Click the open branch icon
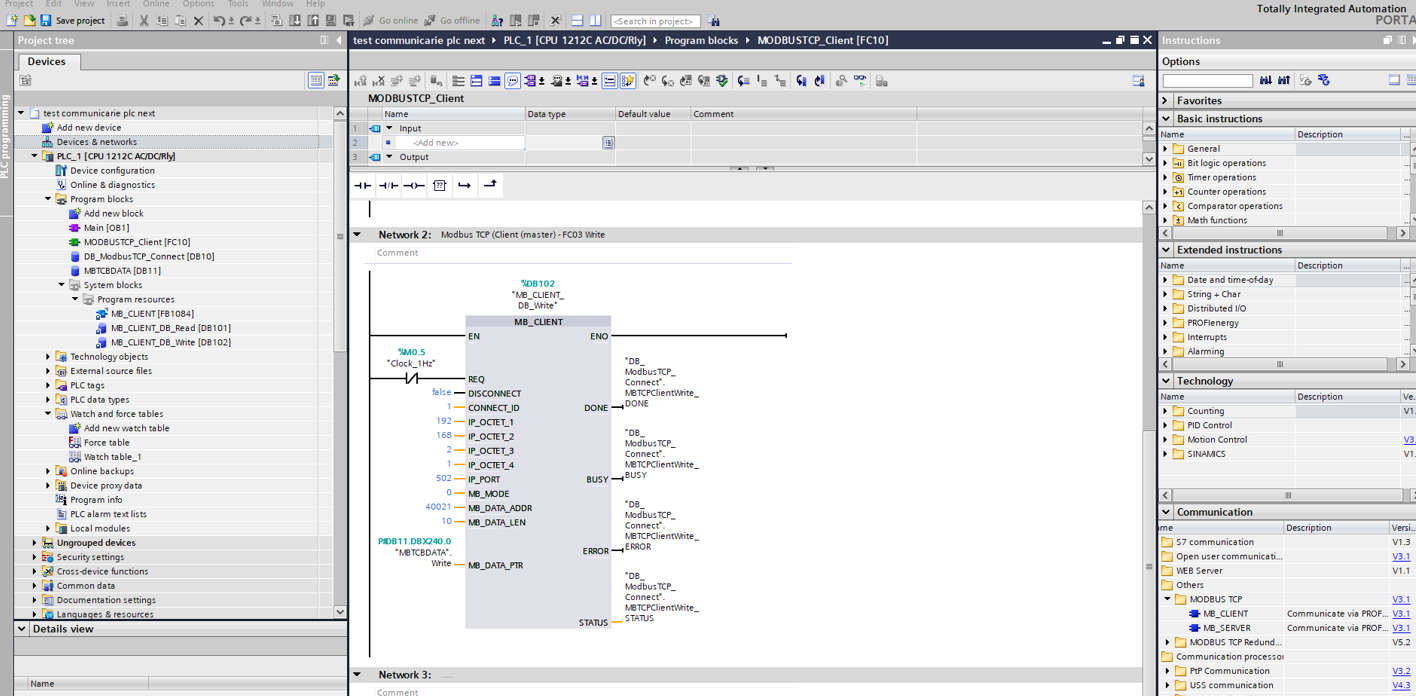This screenshot has width=1416, height=696. [x=464, y=185]
